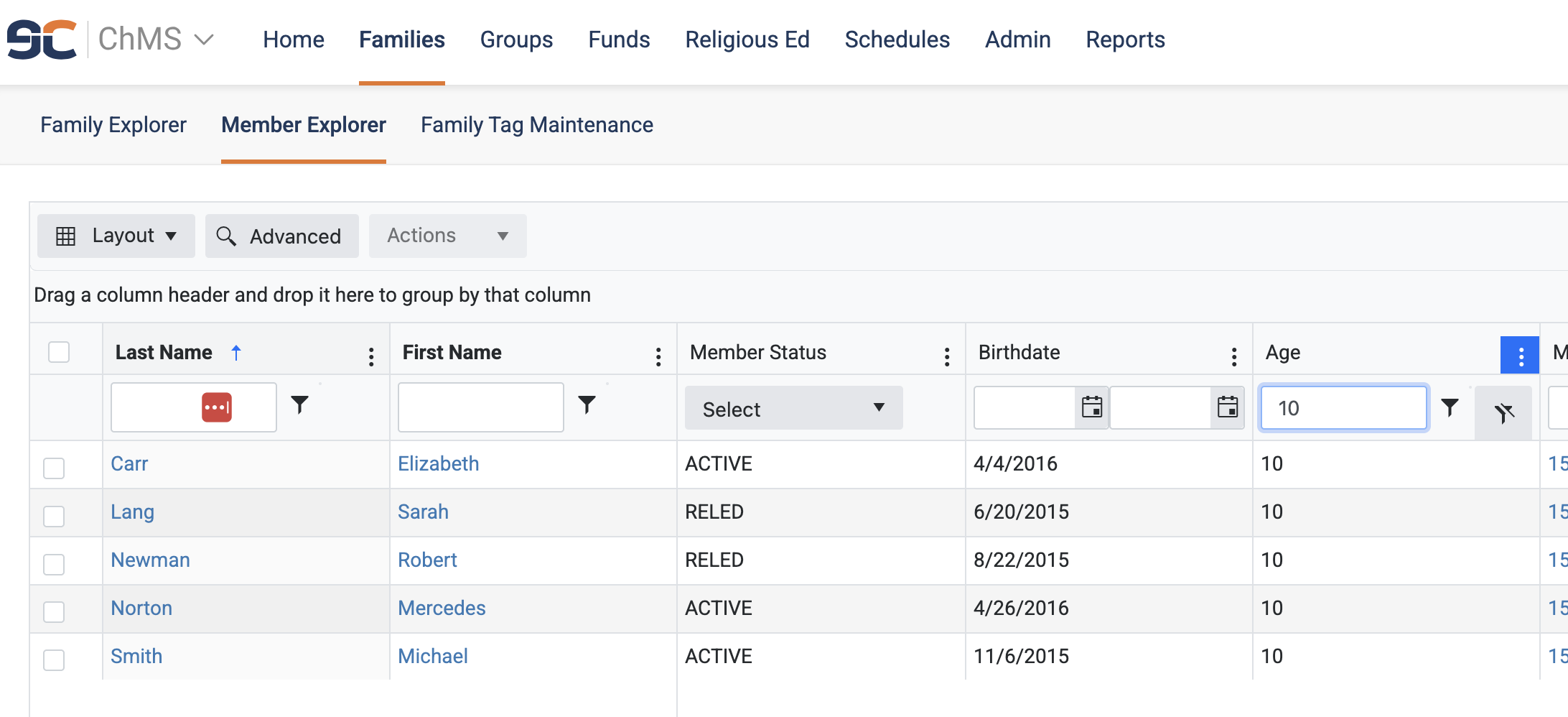Open the Norton last name link
Screen dimensions: 1568x717
pos(141,608)
